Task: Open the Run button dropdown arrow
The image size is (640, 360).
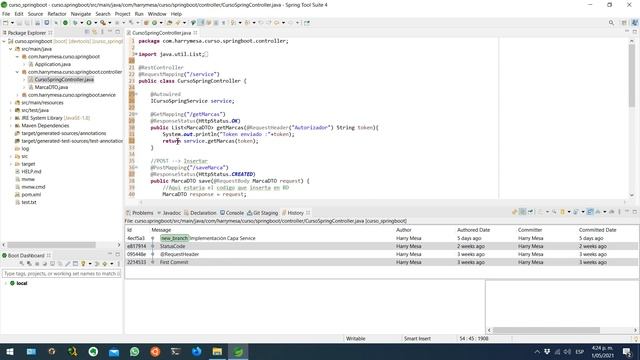Action: point(96,23)
